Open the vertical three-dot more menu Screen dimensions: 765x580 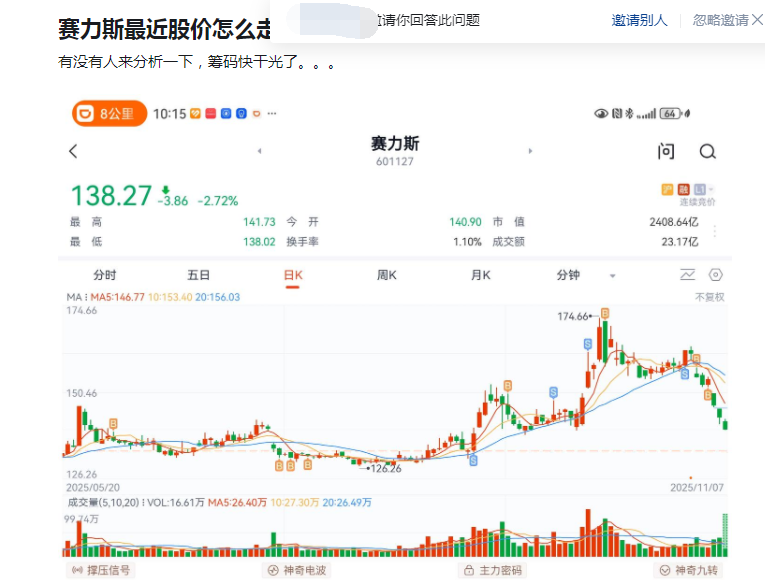pos(715,231)
